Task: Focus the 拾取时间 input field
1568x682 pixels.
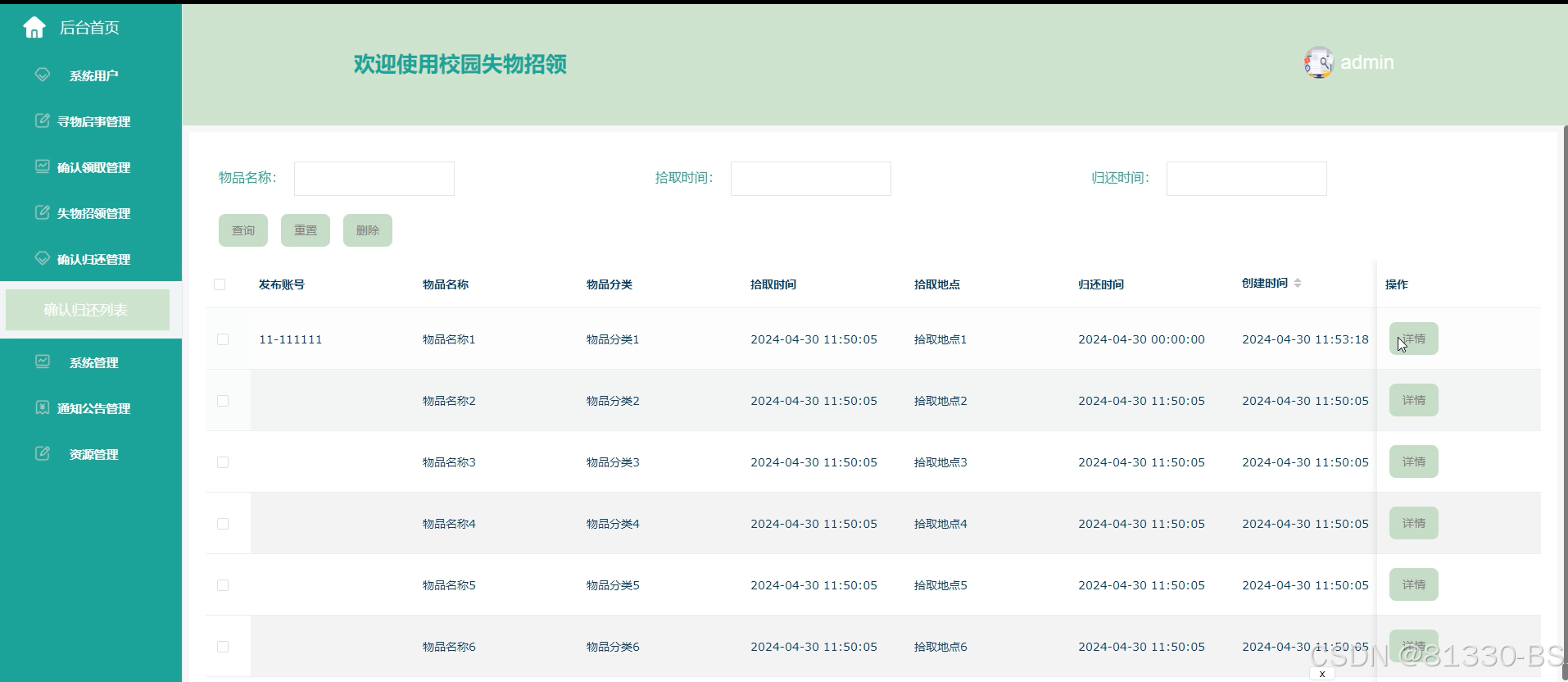Action: coord(811,179)
